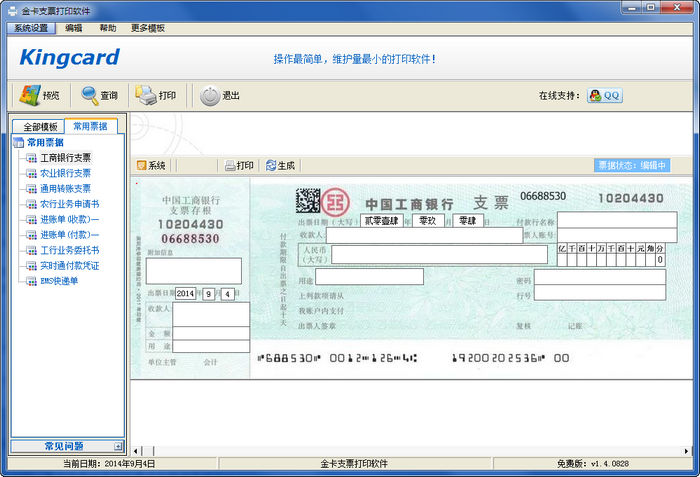
Task: Switch to the 常用票据 tab
Action: (x=91, y=126)
